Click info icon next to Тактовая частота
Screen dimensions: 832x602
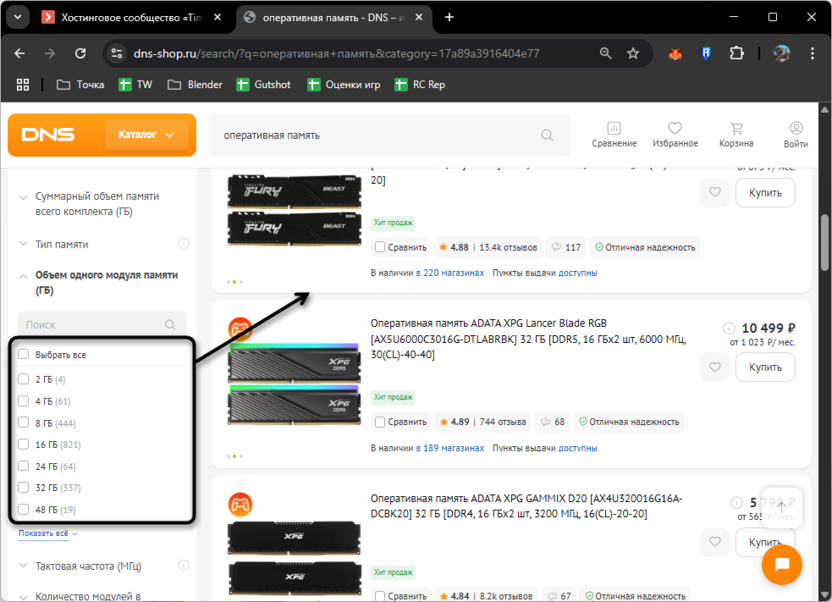184,565
